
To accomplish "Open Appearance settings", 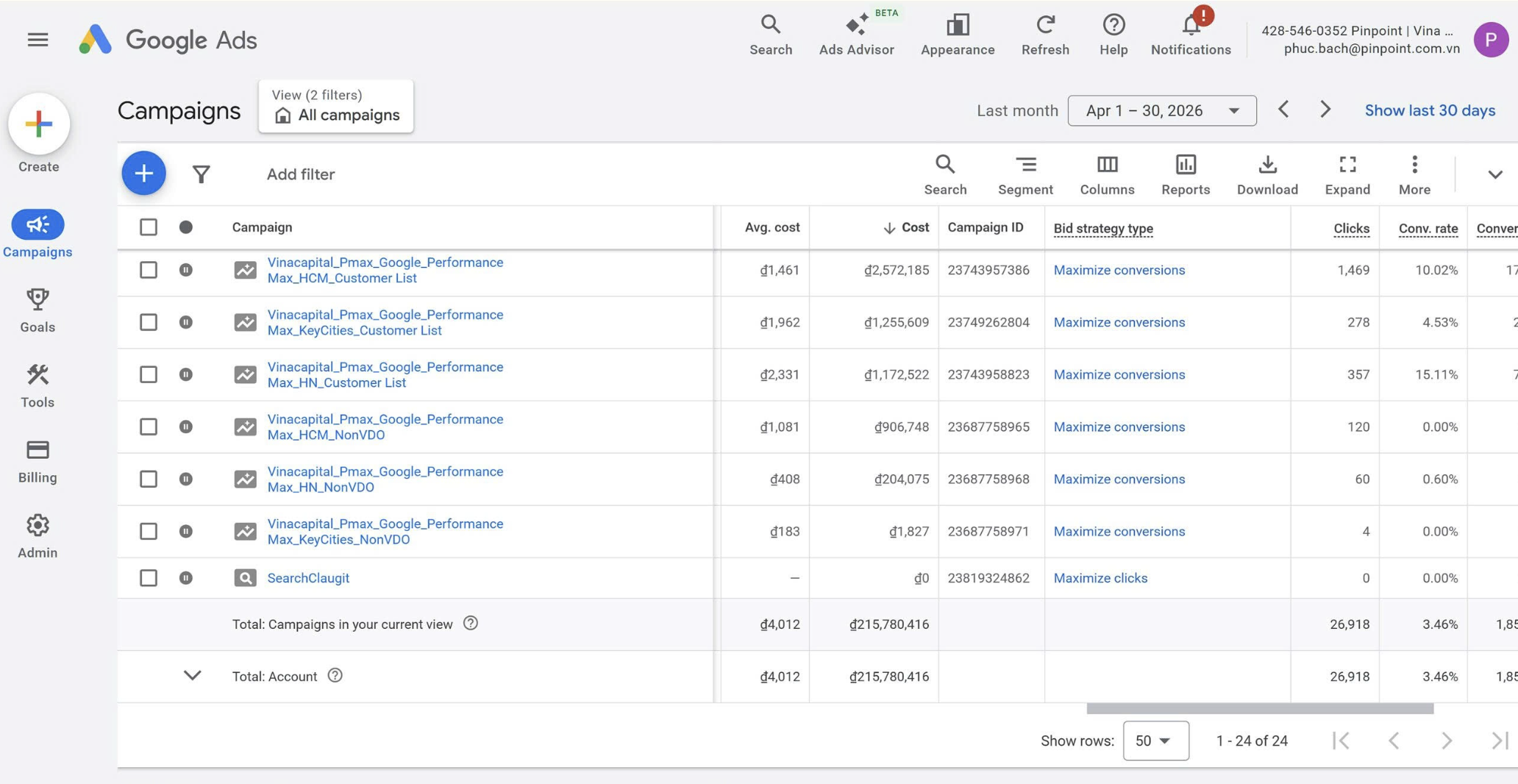I will click(958, 35).
